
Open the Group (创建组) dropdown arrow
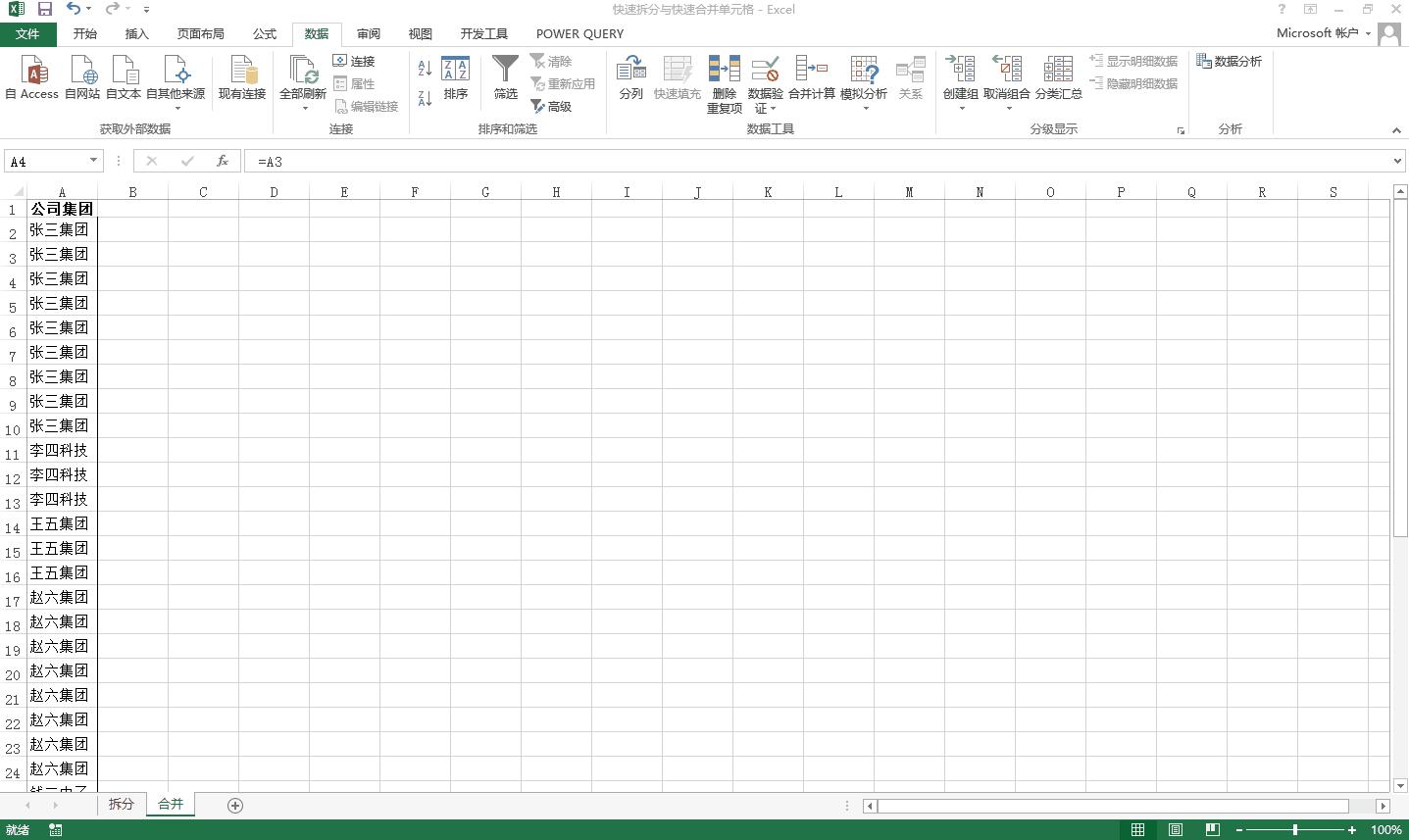pos(961,108)
